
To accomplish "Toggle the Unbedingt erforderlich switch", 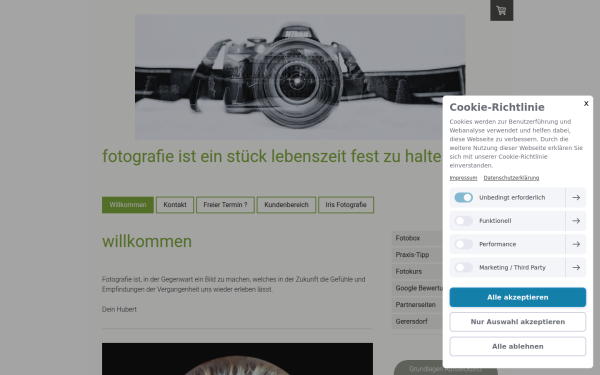I will [x=463, y=197].
